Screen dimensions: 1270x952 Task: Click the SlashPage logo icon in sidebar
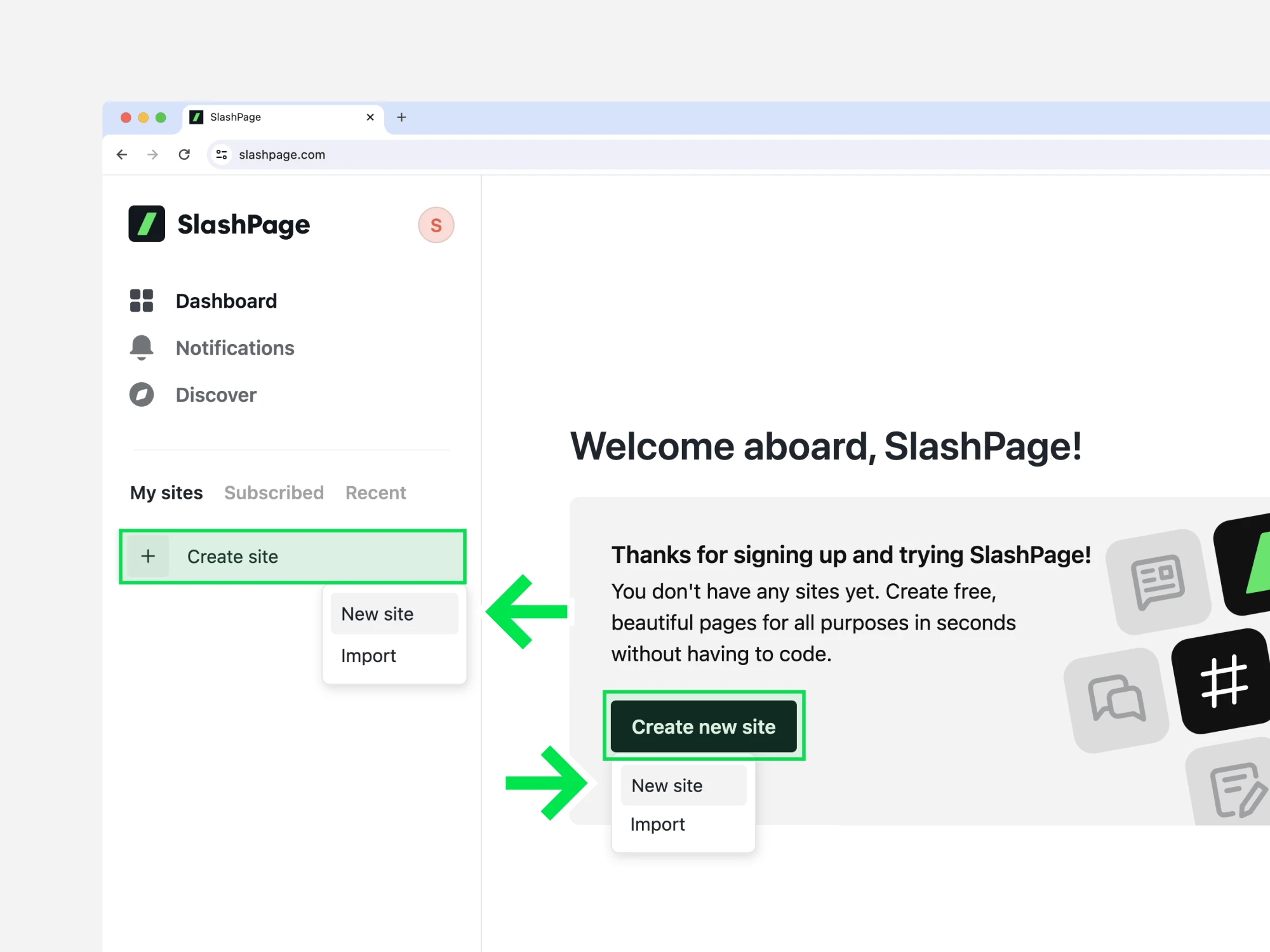click(147, 223)
